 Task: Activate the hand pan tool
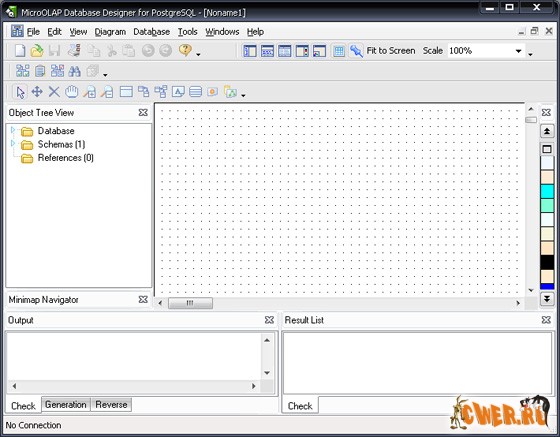(71, 92)
